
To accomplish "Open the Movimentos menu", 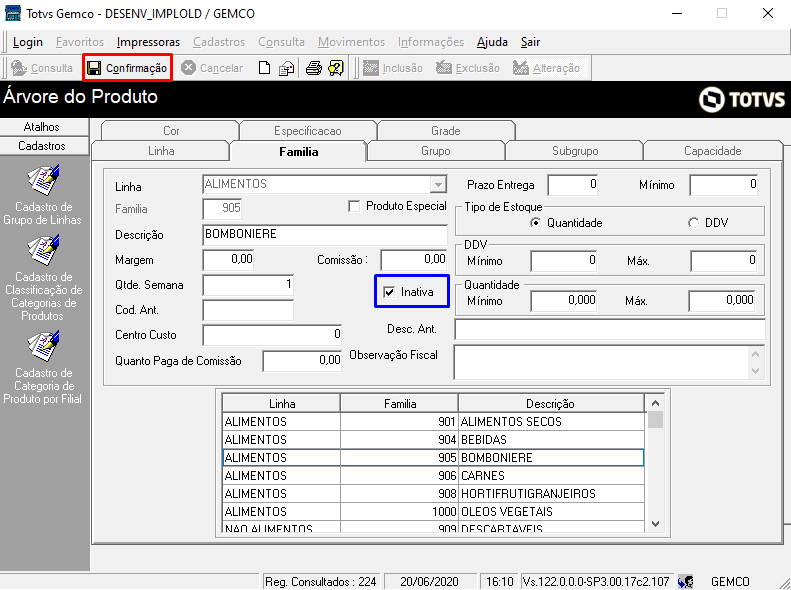I will click(352, 42).
